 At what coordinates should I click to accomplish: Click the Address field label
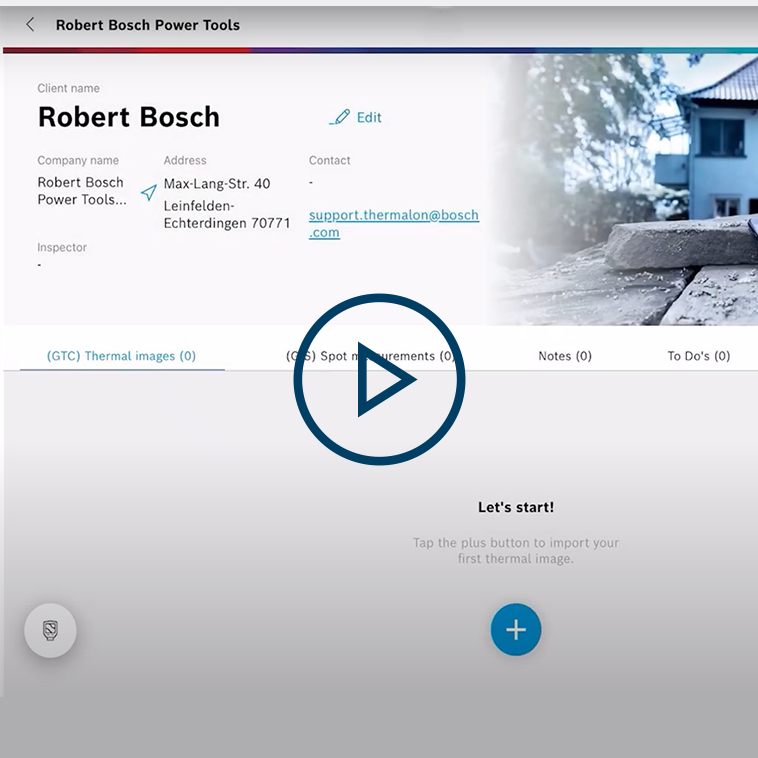[185, 160]
